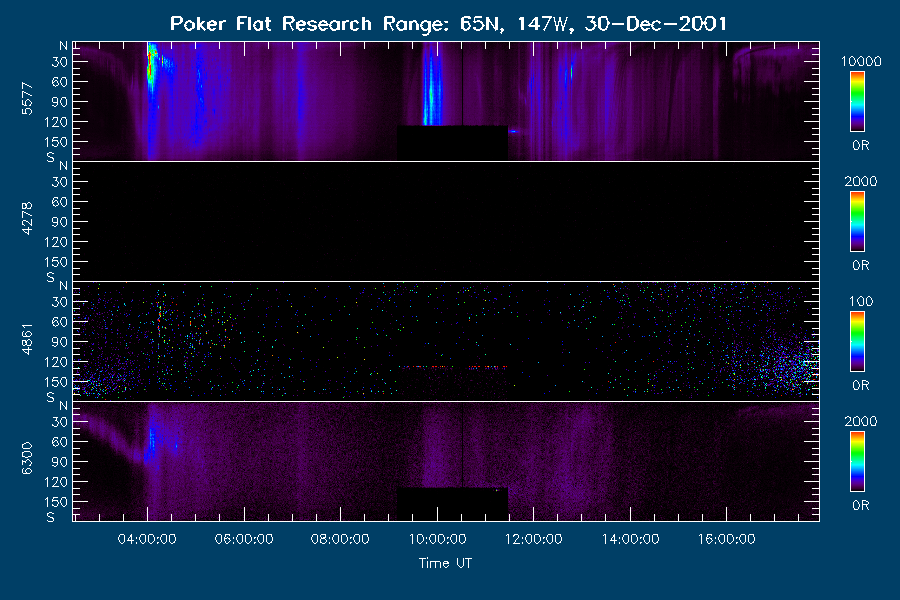This screenshot has height=600, width=900.
Task: Click the 12:00:00 time axis label
Action: coord(533,539)
